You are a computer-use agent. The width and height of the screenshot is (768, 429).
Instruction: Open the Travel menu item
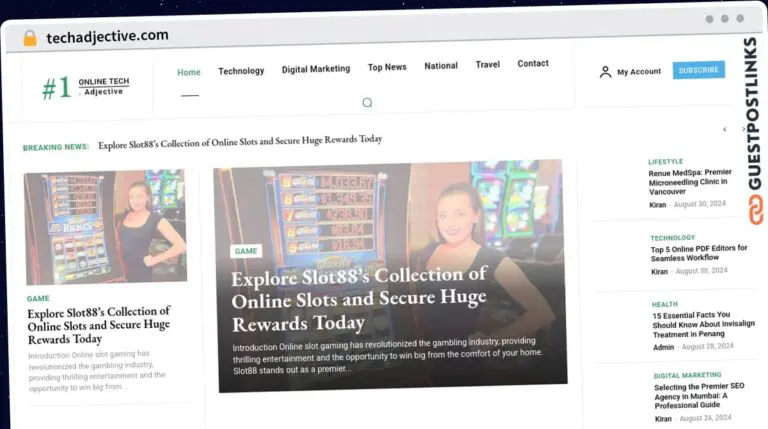tap(487, 65)
